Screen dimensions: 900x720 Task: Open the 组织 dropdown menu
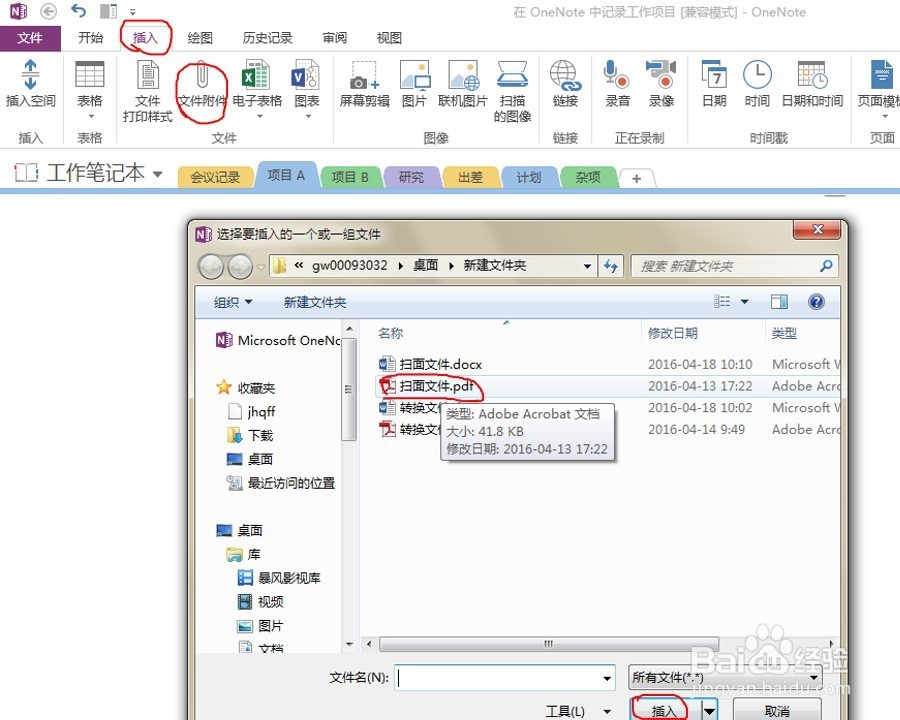(x=232, y=302)
